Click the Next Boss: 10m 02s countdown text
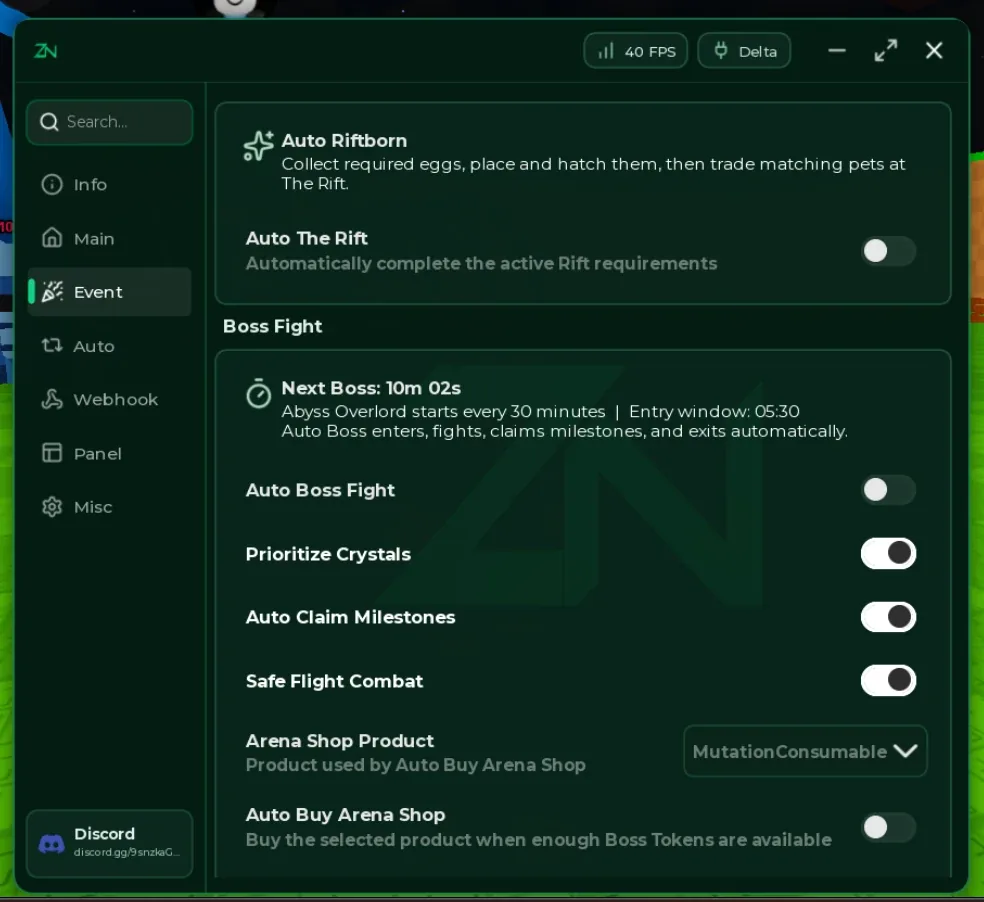The width and height of the screenshot is (984, 902). 371,388
